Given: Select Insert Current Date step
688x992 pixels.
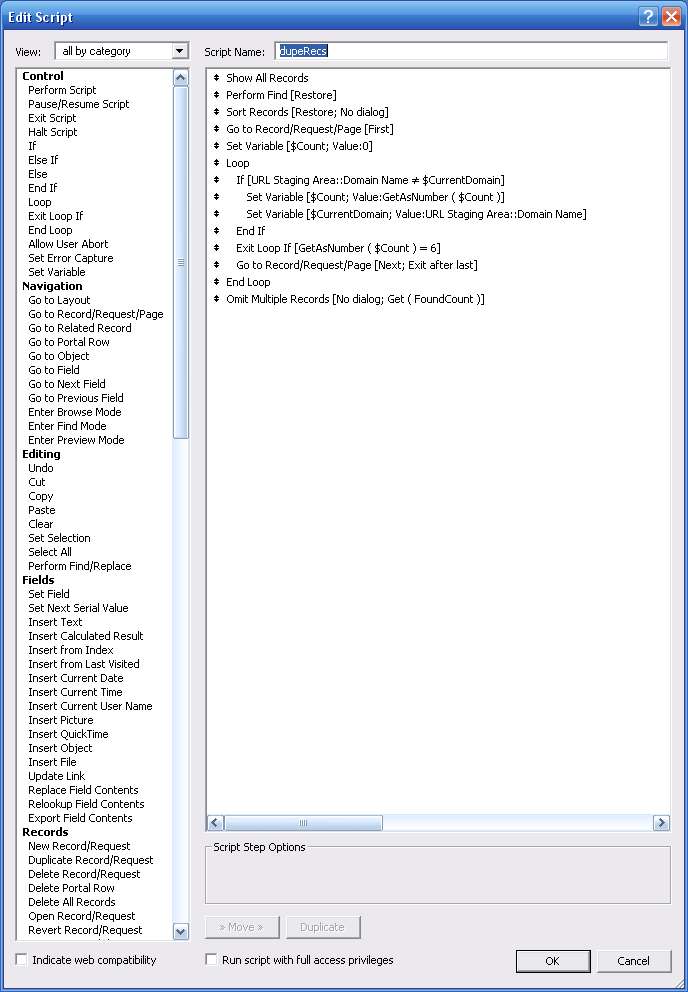Looking at the screenshot, I should [x=76, y=678].
